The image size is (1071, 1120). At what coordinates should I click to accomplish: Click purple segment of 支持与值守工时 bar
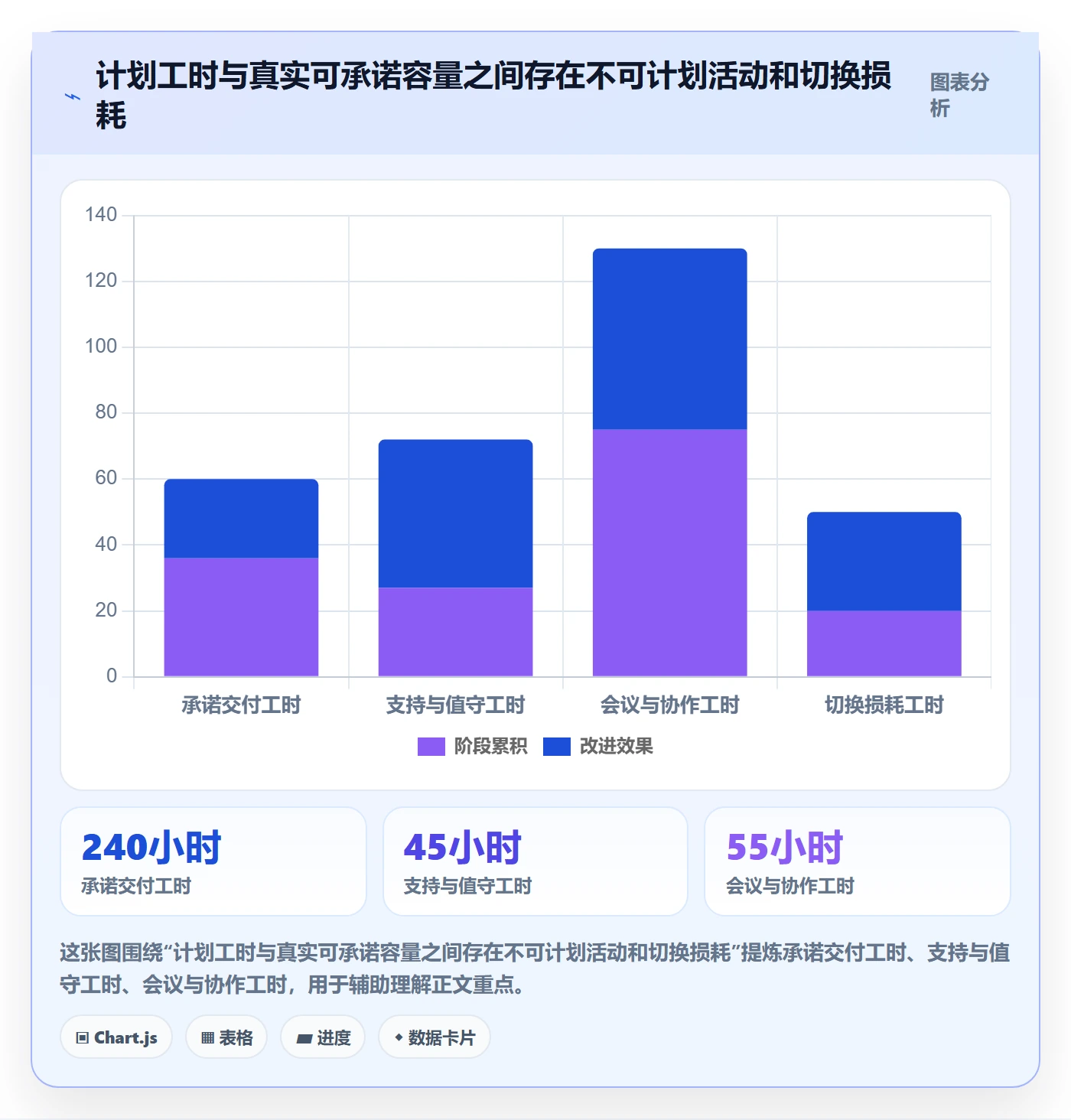[455, 632]
